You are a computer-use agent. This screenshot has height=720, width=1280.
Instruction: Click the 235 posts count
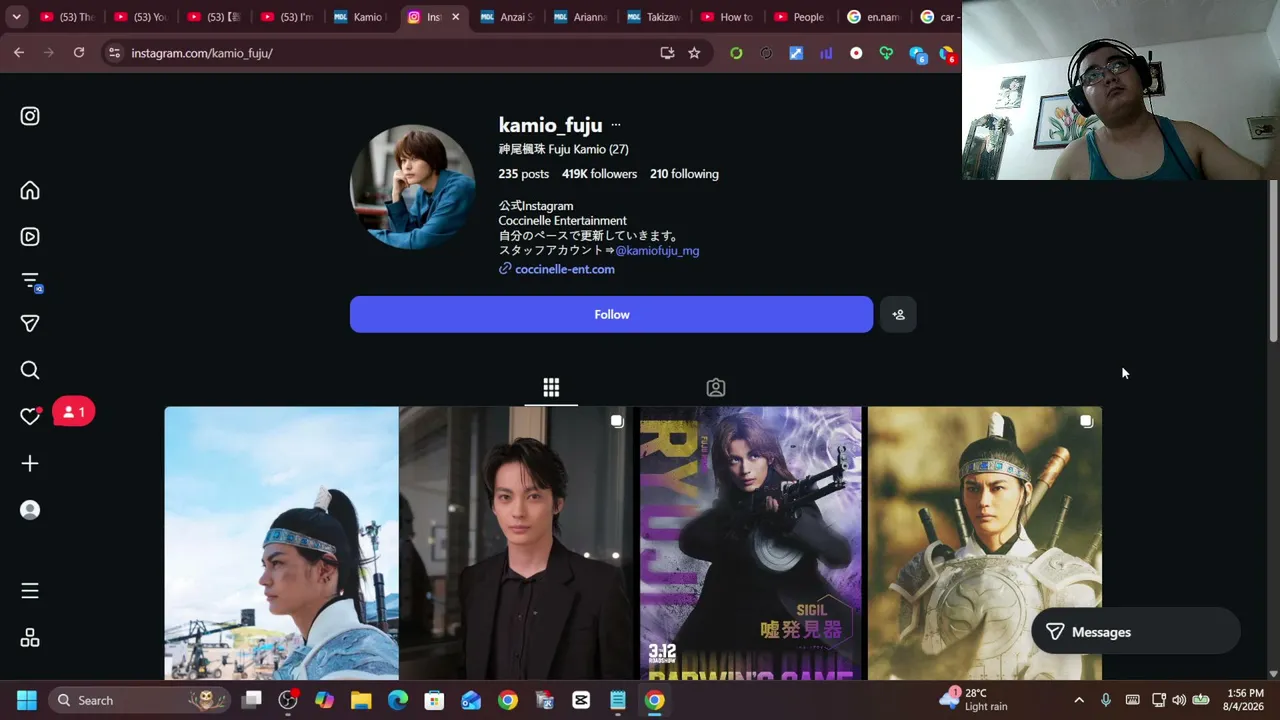[524, 174]
